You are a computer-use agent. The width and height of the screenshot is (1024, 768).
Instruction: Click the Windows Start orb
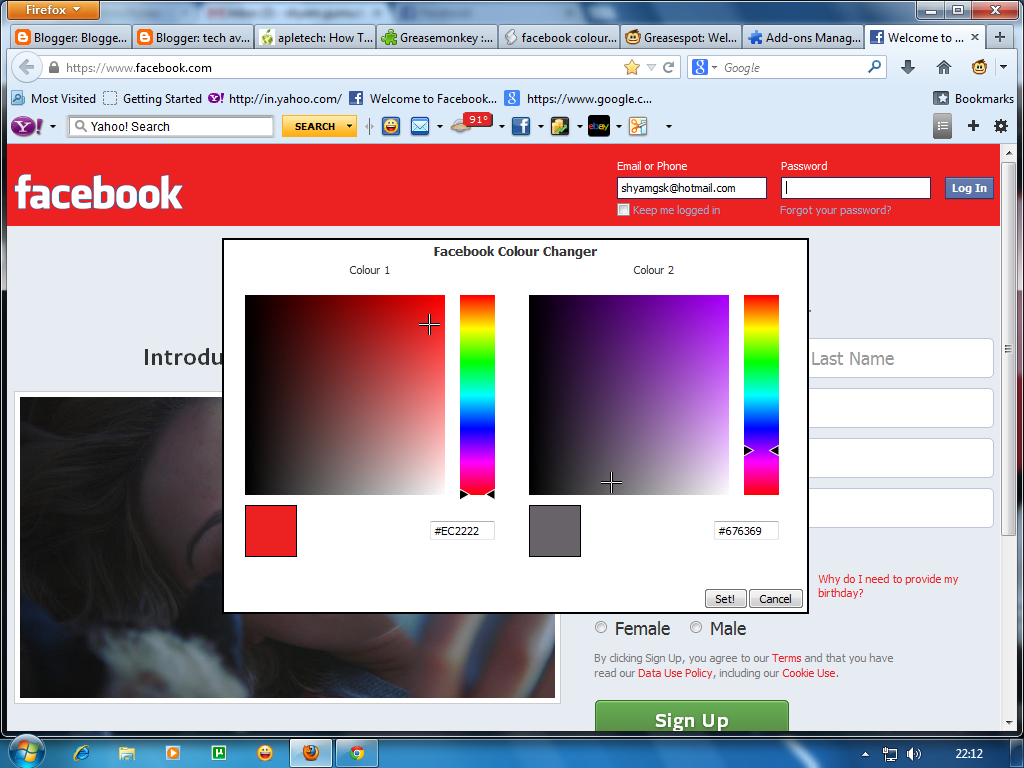tap(26, 752)
